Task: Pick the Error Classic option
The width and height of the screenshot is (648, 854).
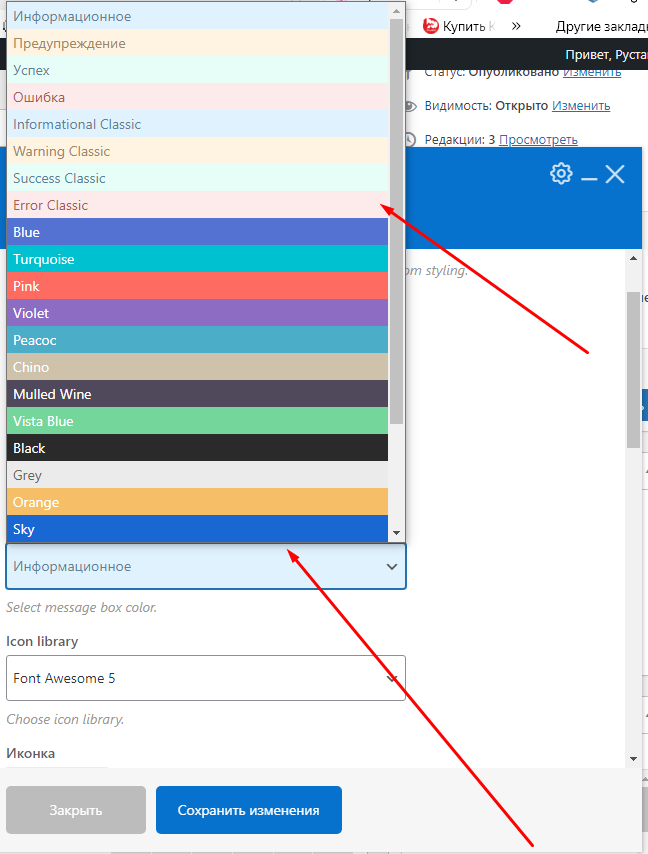Action: click(197, 205)
